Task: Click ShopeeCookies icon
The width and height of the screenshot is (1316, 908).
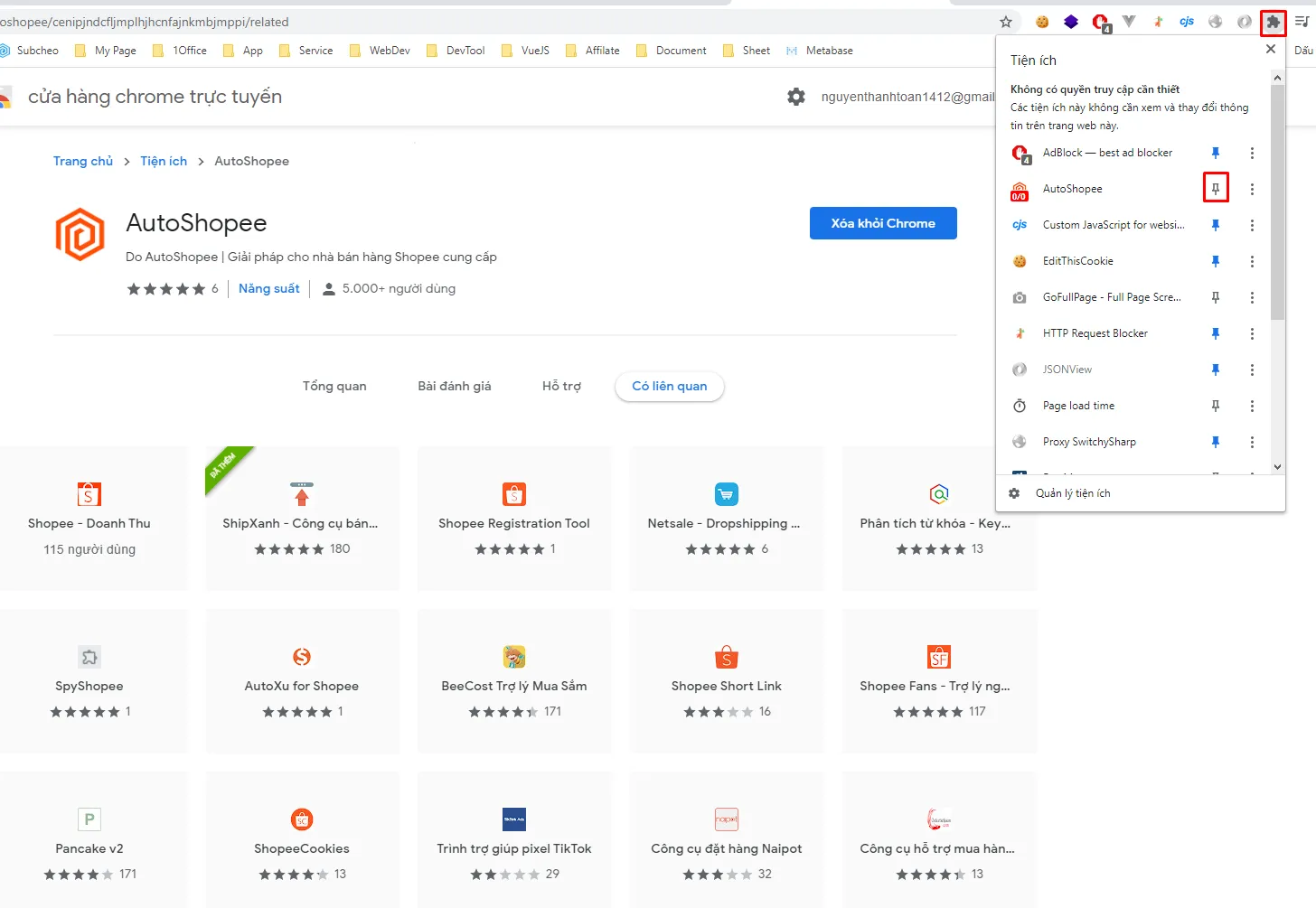Action: (302, 819)
